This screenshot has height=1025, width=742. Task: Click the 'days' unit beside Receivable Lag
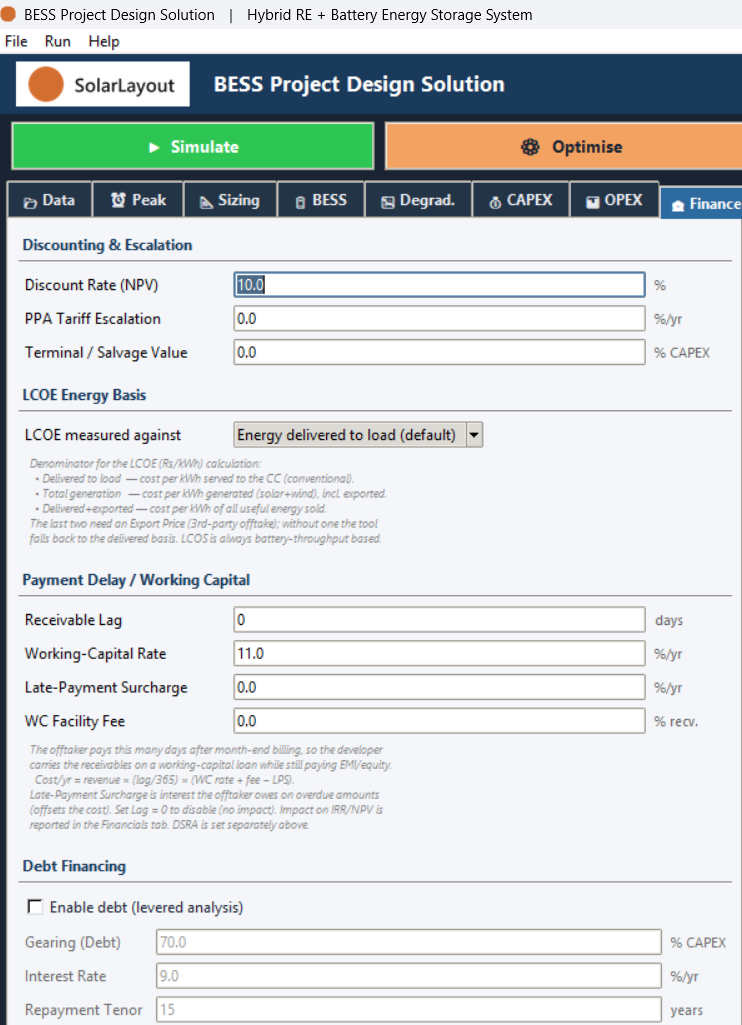pyautogui.click(x=669, y=620)
